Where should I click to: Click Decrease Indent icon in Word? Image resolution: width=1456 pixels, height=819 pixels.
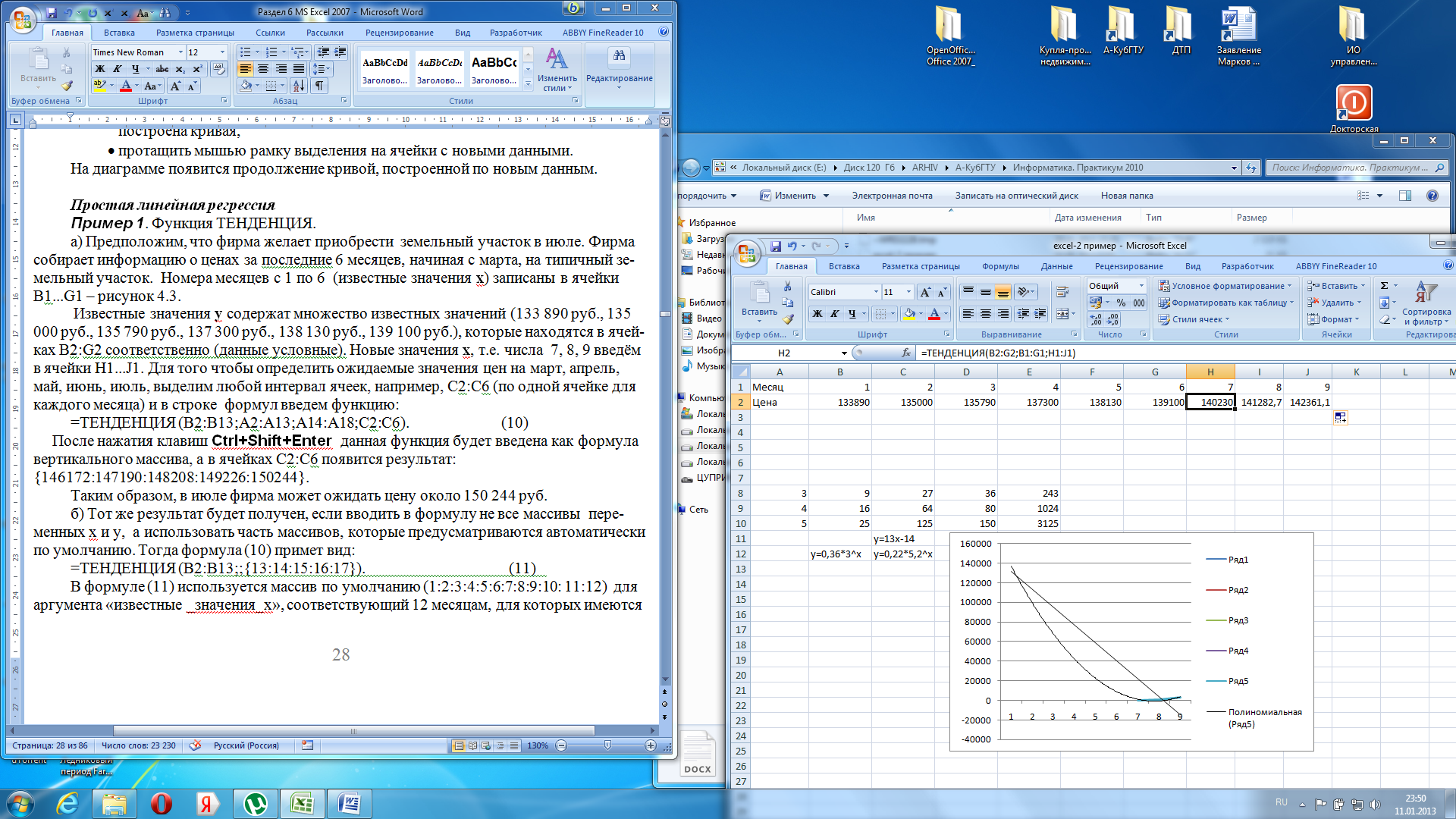pos(323,52)
